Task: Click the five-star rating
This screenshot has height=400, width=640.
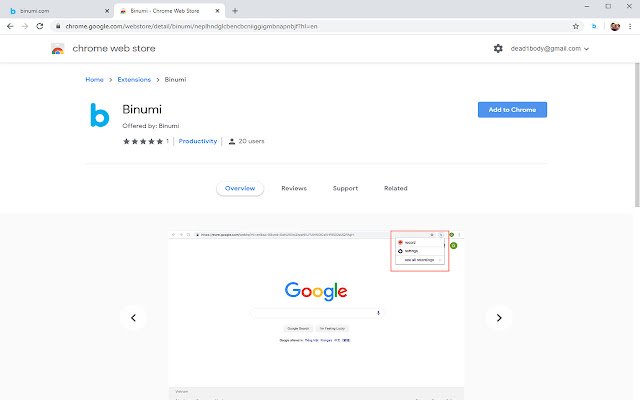Action: [x=143, y=141]
